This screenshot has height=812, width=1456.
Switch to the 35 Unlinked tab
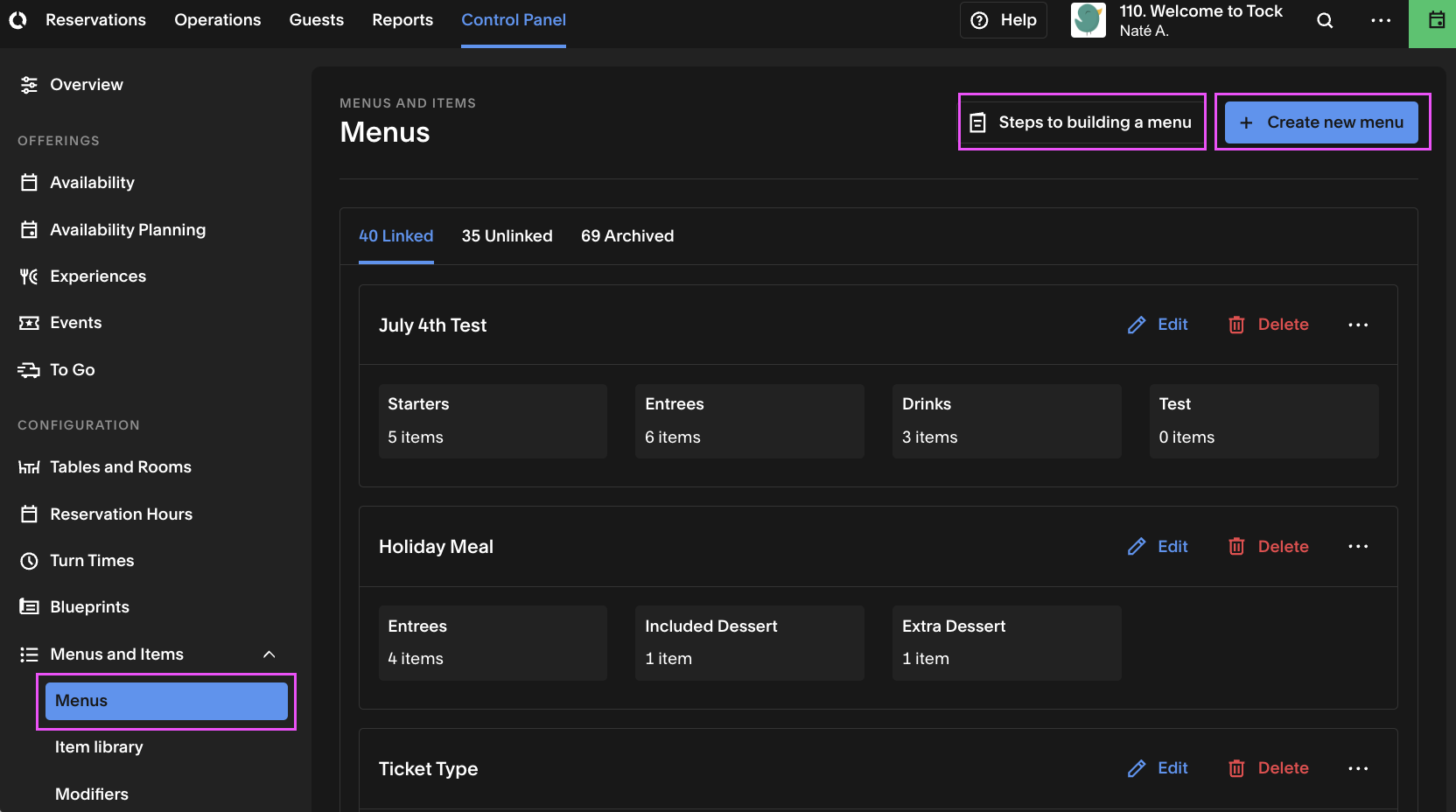(507, 236)
